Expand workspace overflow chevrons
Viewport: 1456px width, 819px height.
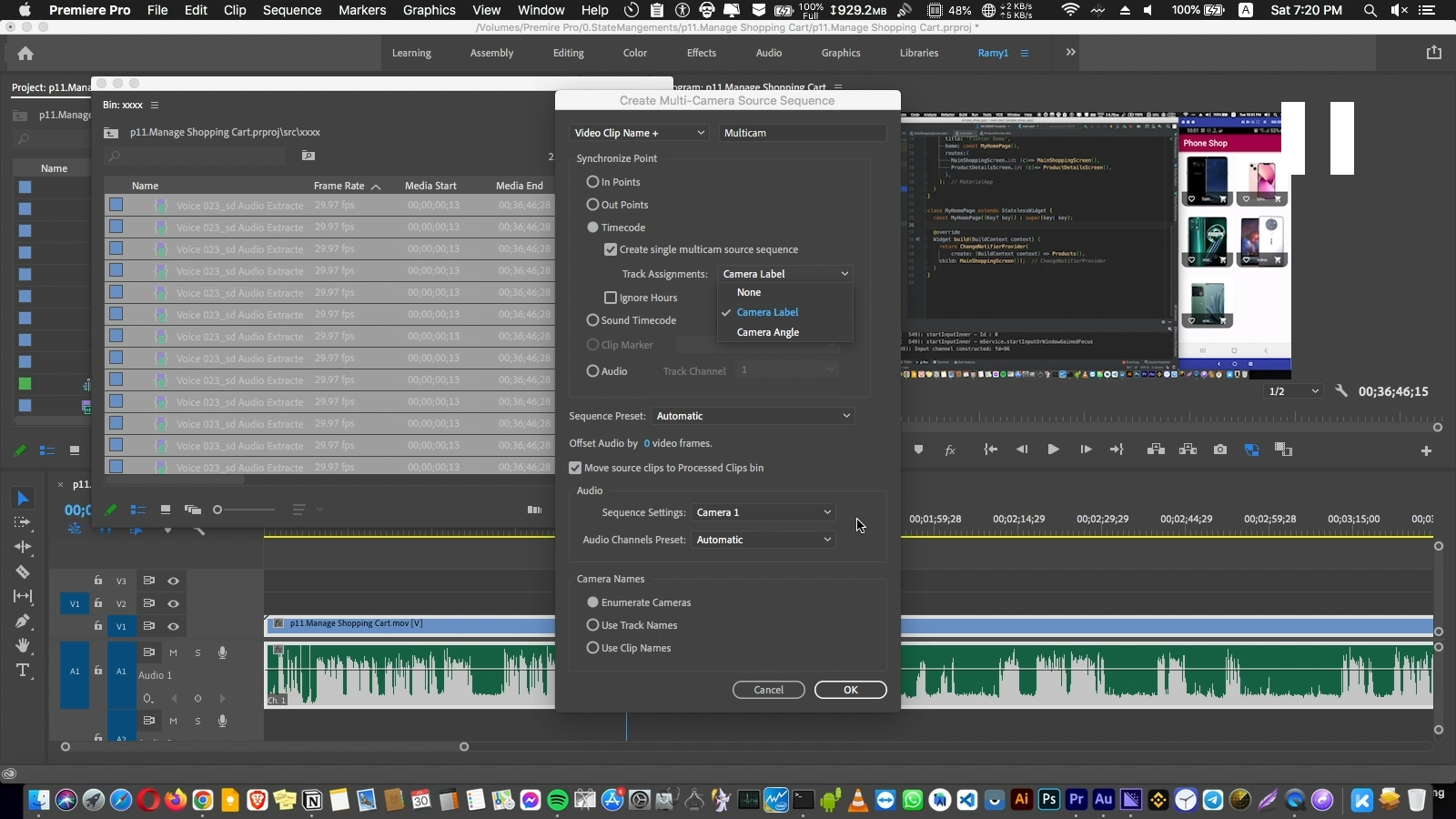[1071, 52]
